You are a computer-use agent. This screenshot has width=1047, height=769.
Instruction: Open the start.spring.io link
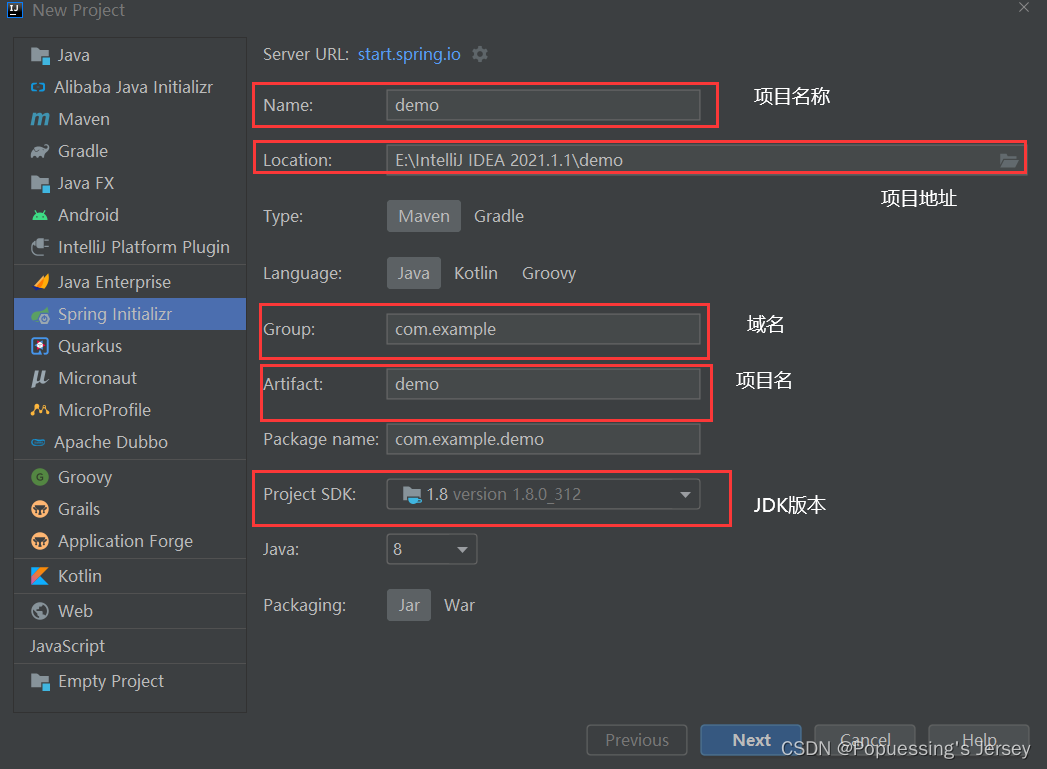409,54
